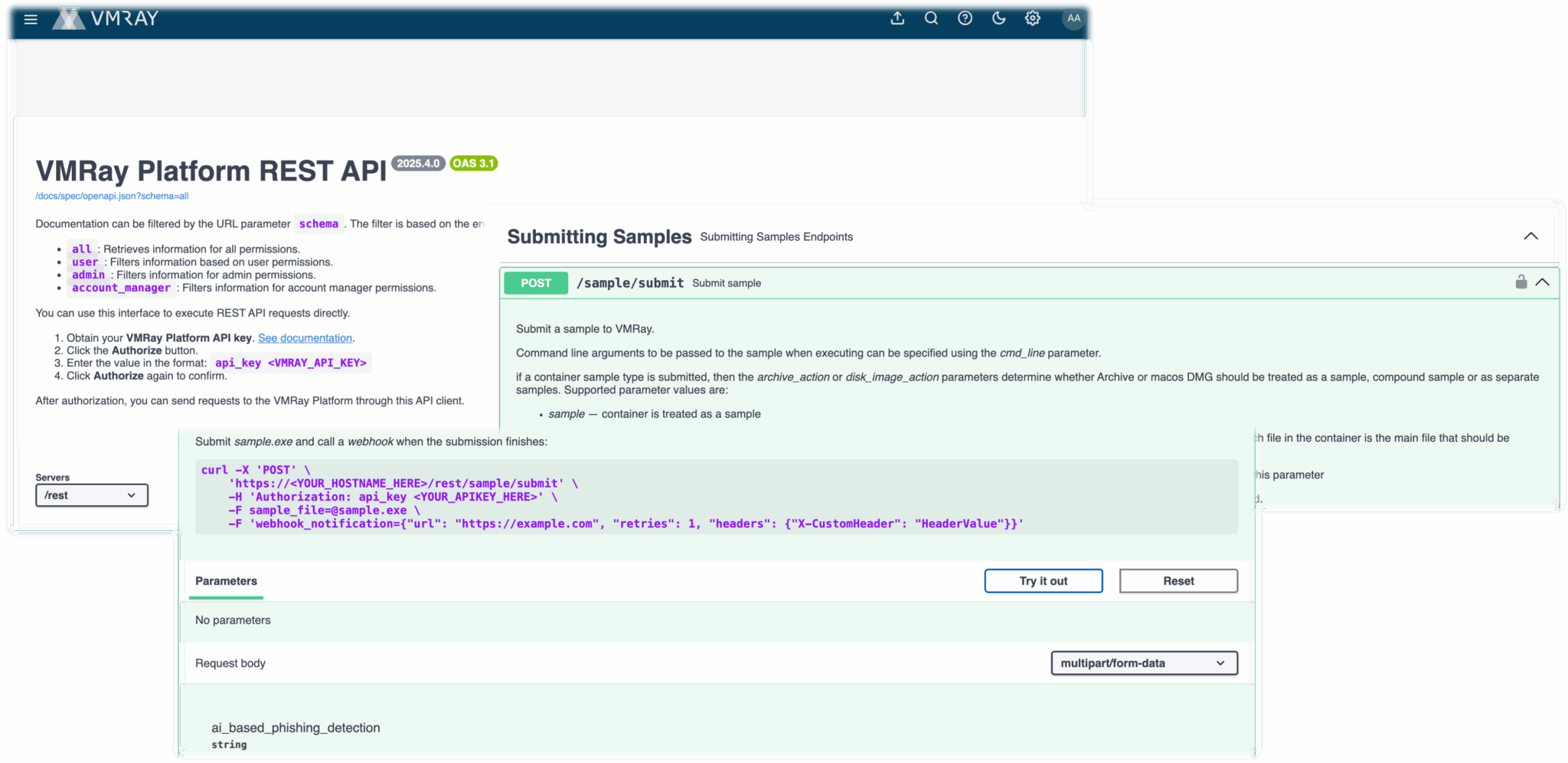
Task: Click the OAS 3.1 version badge
Action: tap(473, 163)
